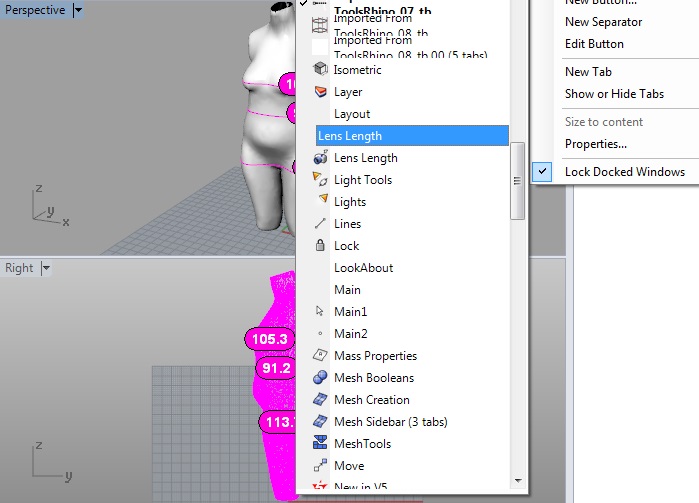
Task: Click the Isometric toolbar cube icon
Action: tap(320, 69)
